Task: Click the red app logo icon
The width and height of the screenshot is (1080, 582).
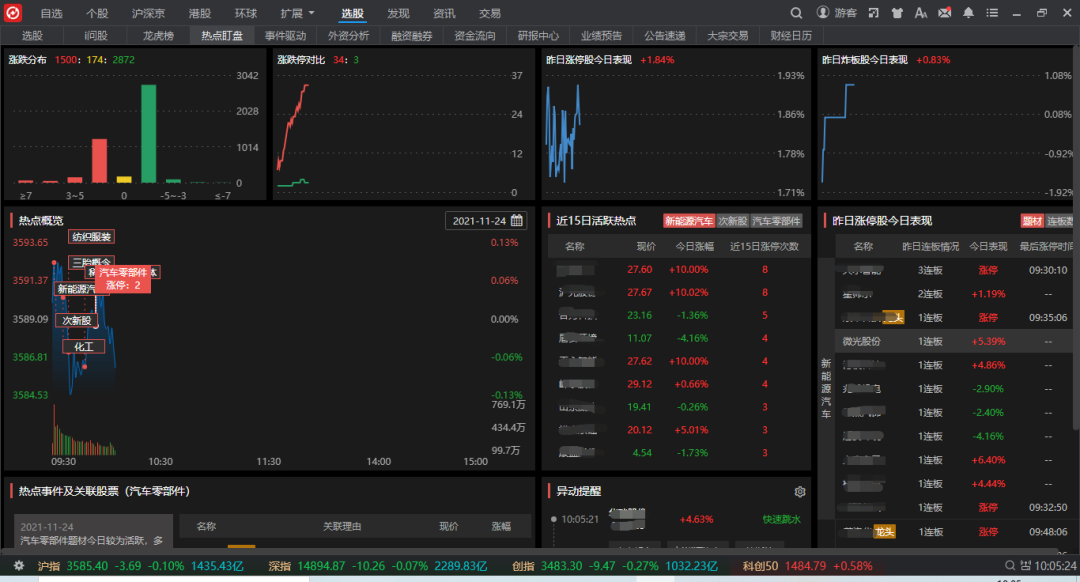Action: point(12,12)
